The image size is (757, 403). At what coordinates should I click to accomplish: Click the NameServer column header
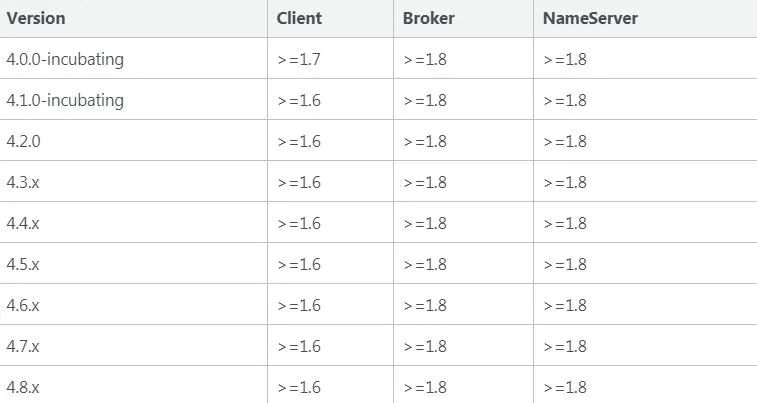(590, 18)
